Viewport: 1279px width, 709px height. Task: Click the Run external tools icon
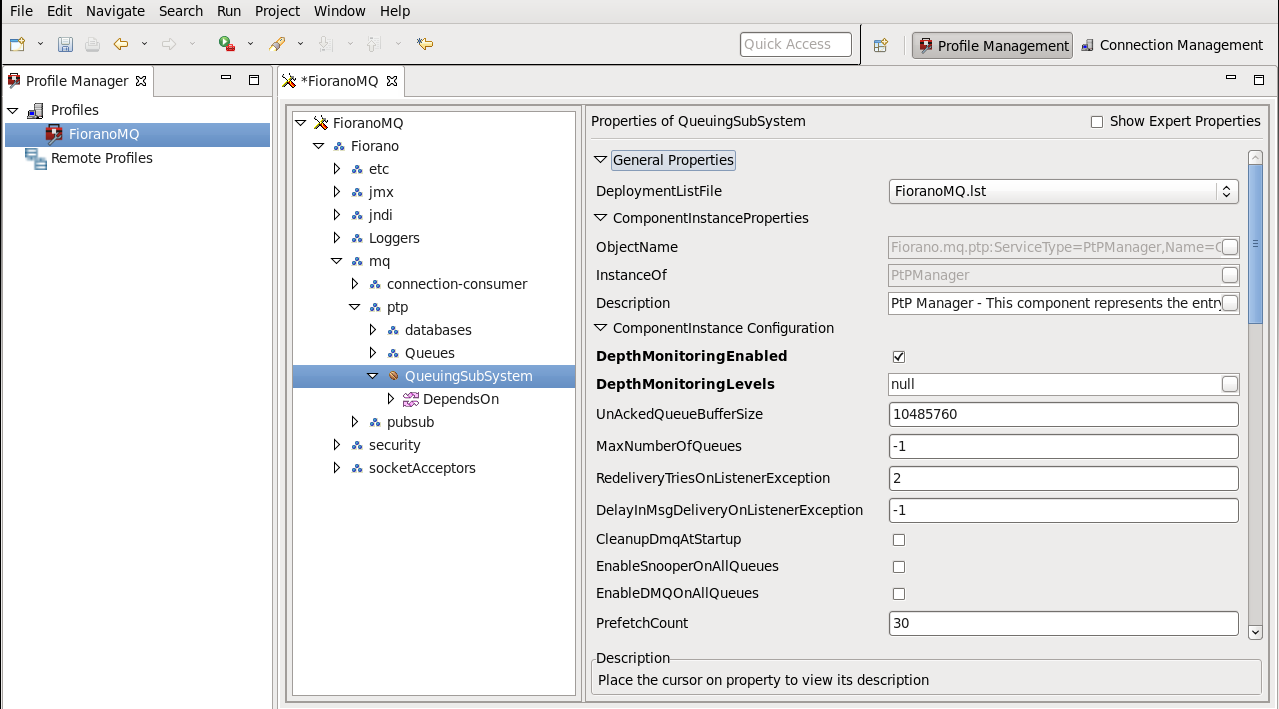(227, 44)
